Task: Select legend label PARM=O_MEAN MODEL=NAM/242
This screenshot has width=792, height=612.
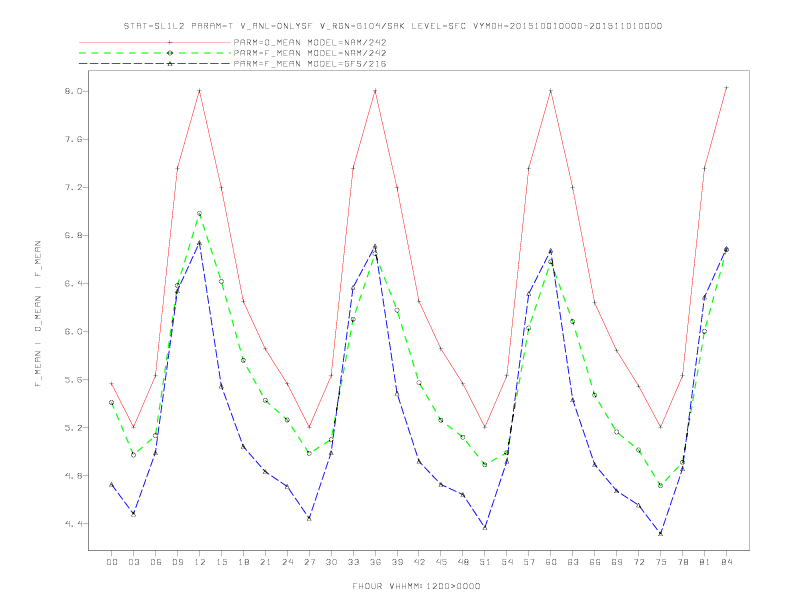Action: (x=310, y=42)
